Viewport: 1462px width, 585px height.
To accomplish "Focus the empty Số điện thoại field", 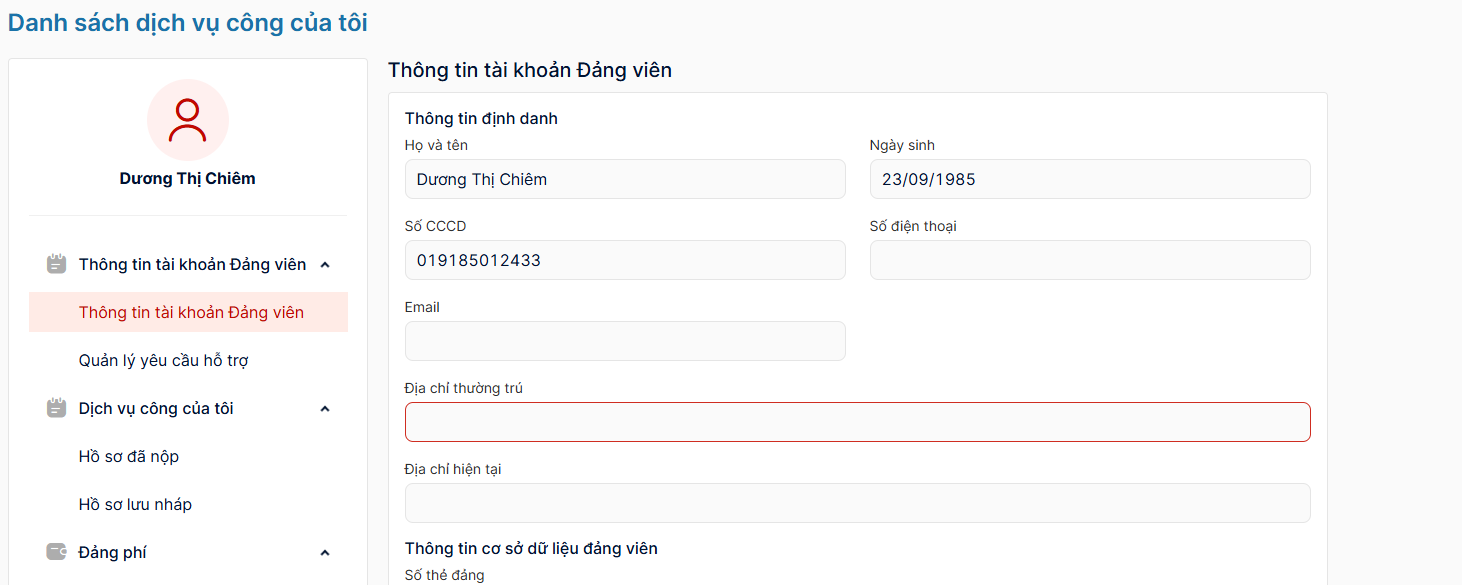I will tap(1090, 260).
